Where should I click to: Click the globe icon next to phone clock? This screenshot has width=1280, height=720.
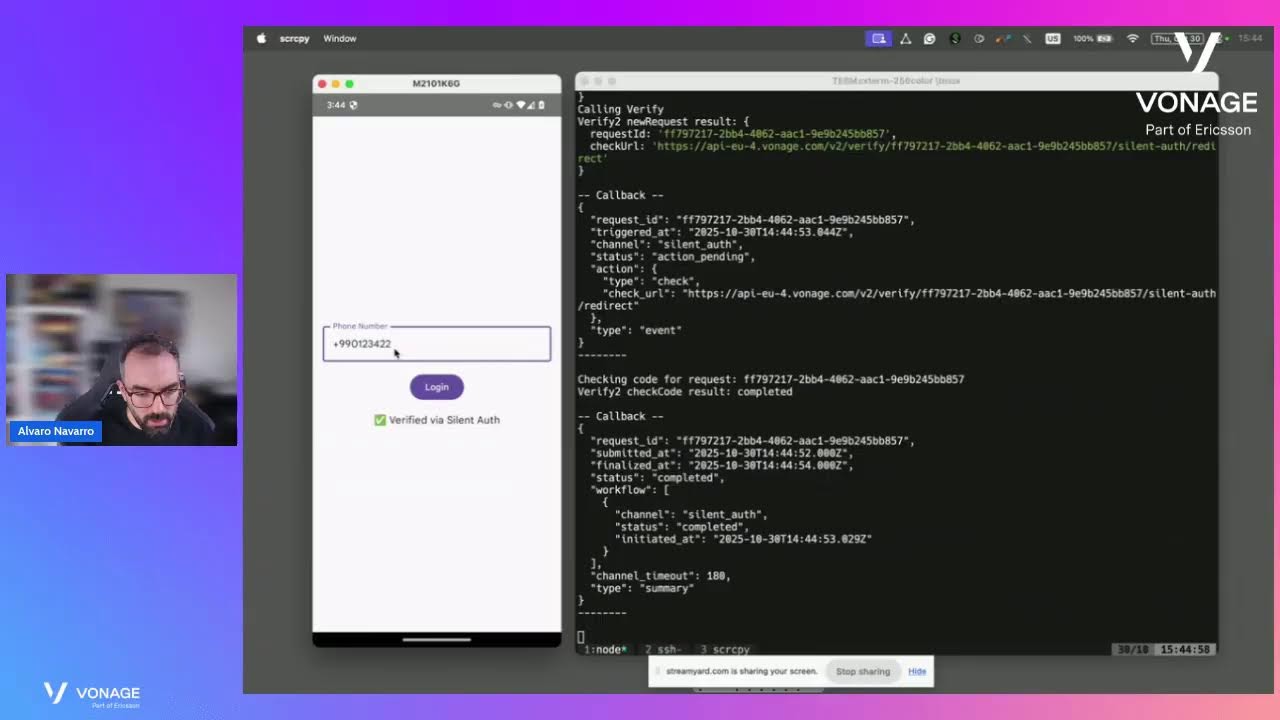[353, 105]
